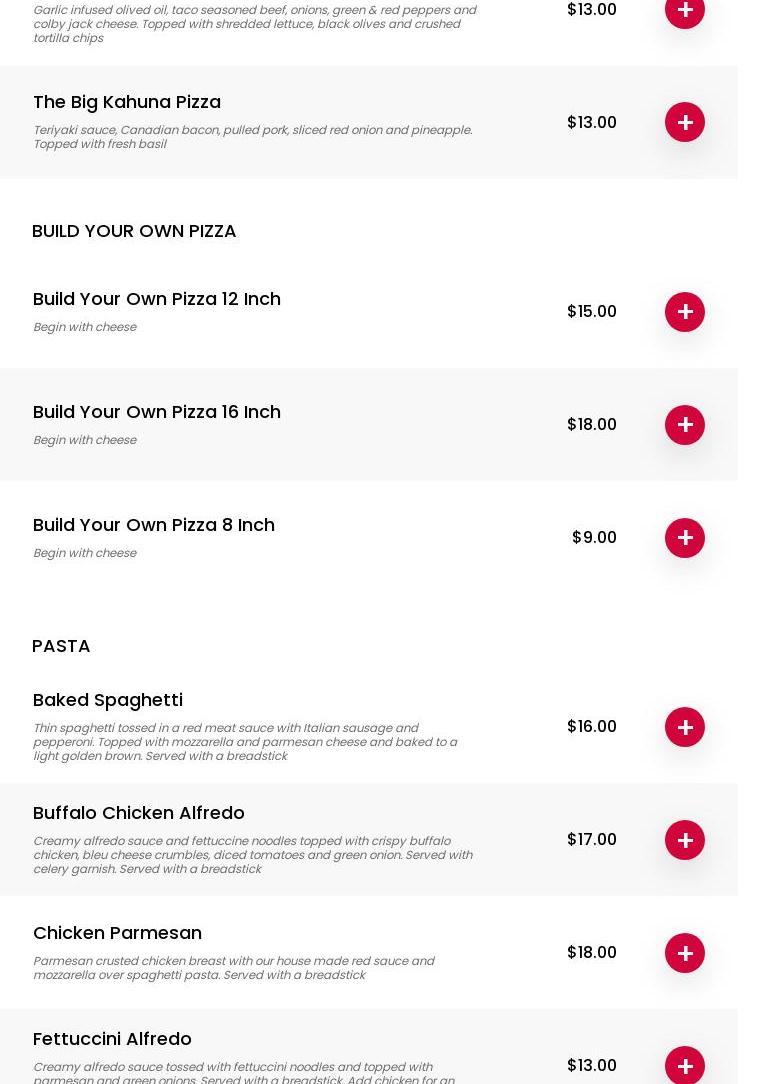Click the PASTA section heading
This screenshot has width=770, height=1084.
[61, 646]
